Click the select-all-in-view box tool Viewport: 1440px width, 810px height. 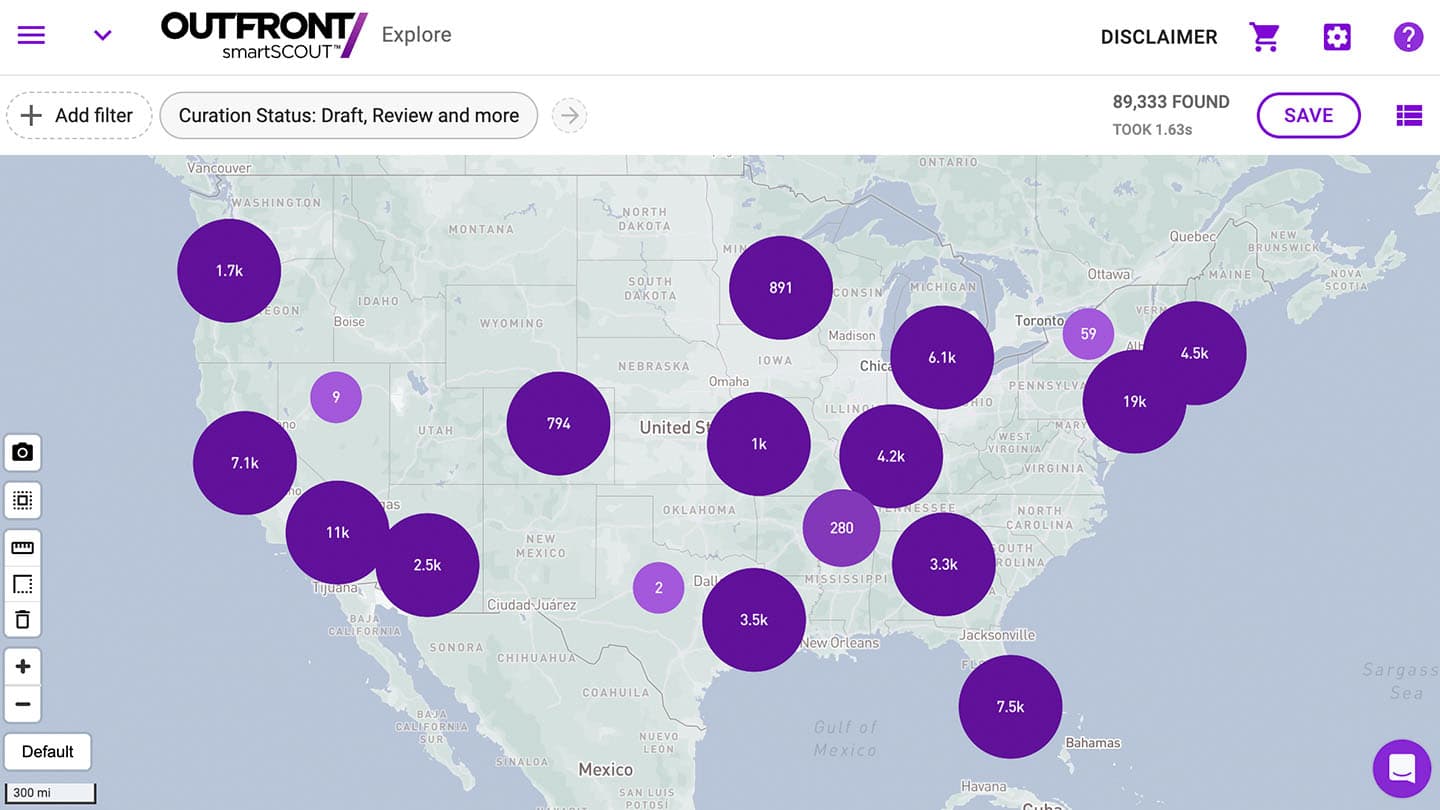(22, 500)
